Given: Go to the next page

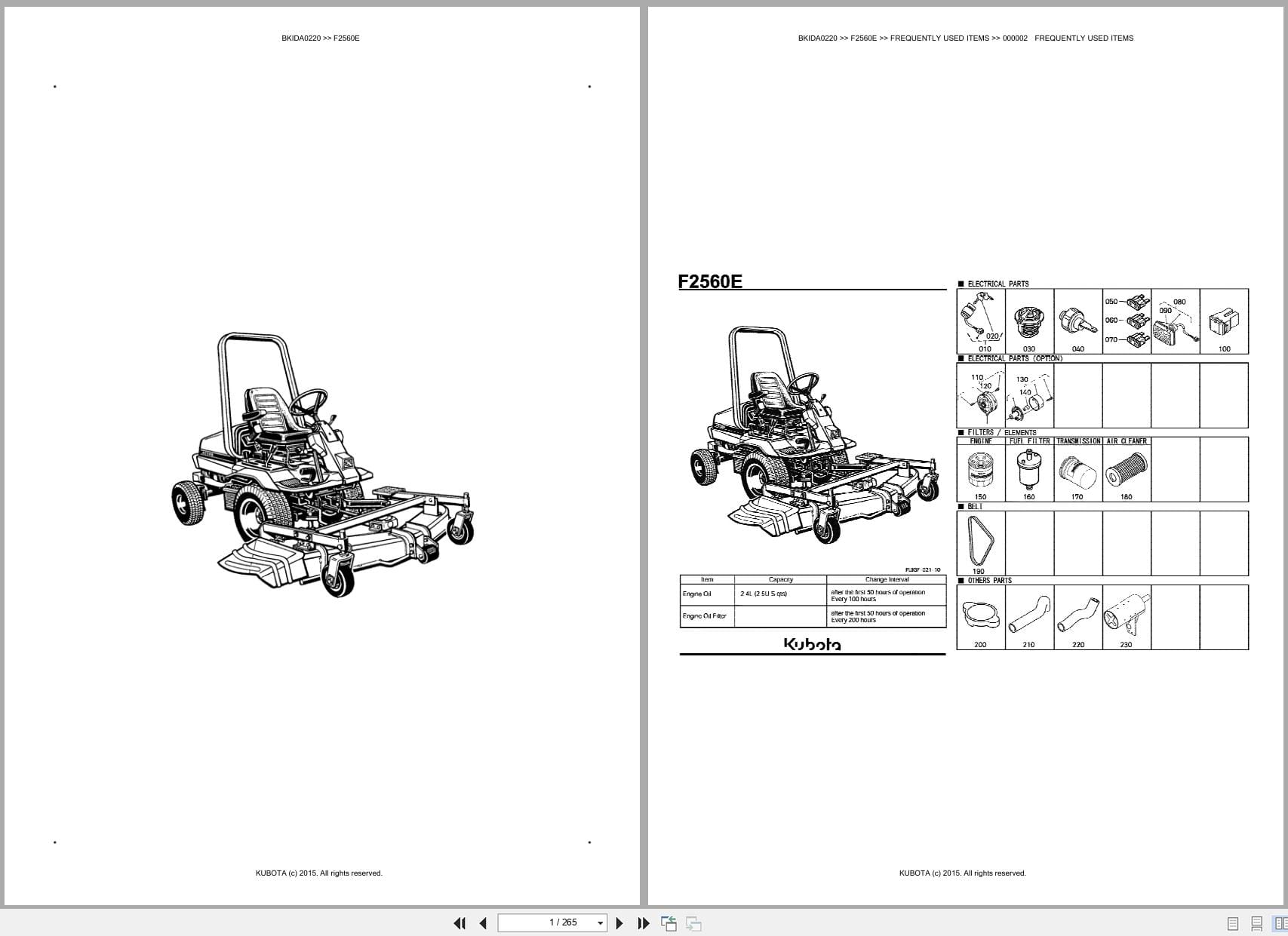Looking at the screenshot, I should 619,923.
